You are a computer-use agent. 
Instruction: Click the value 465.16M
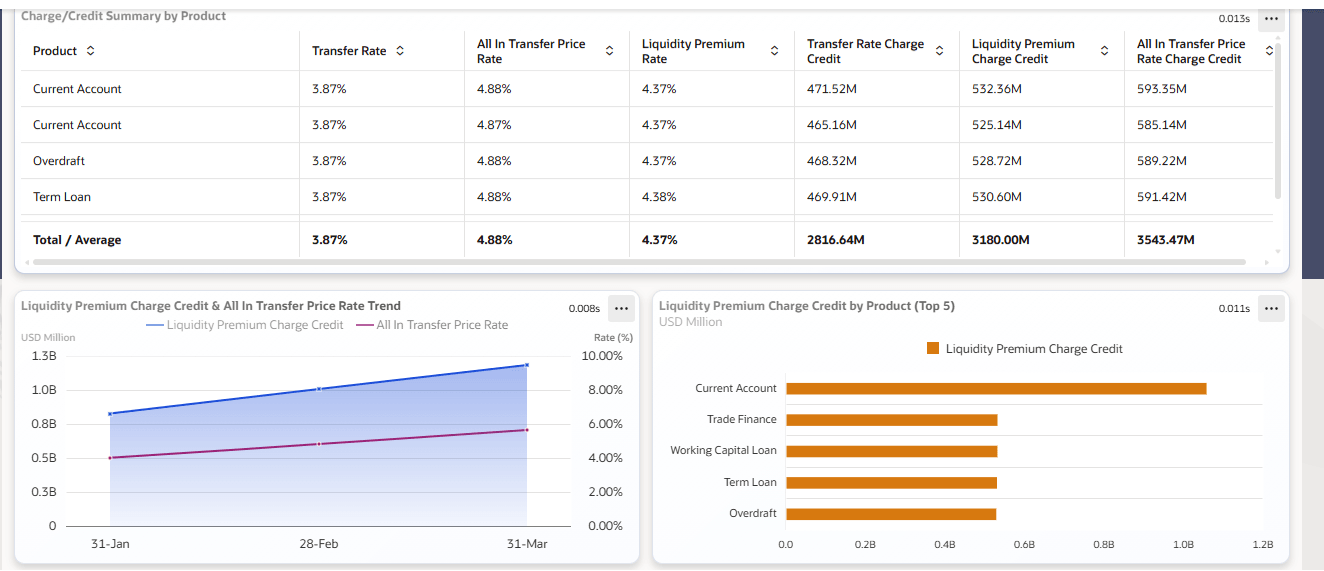832,125
